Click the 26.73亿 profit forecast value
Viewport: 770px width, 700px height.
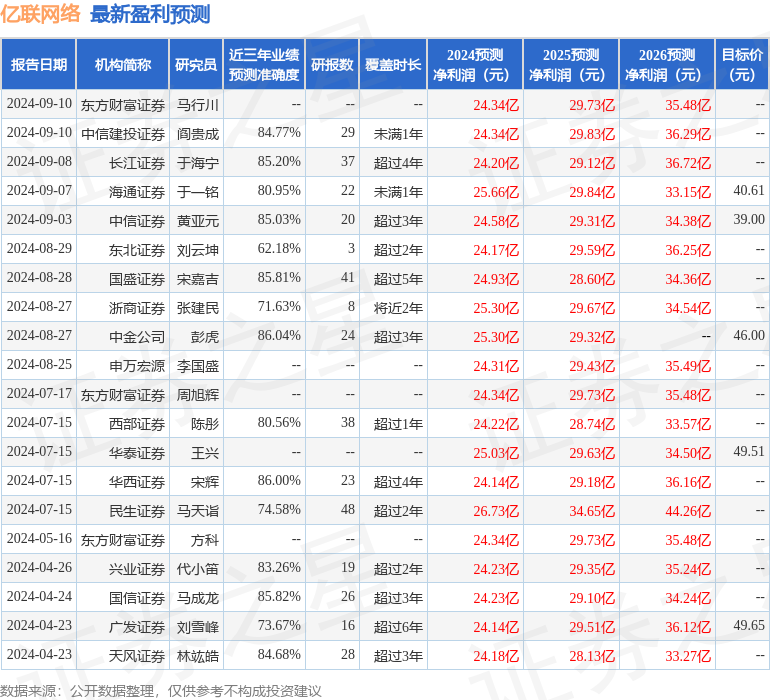tap(496, 511)
